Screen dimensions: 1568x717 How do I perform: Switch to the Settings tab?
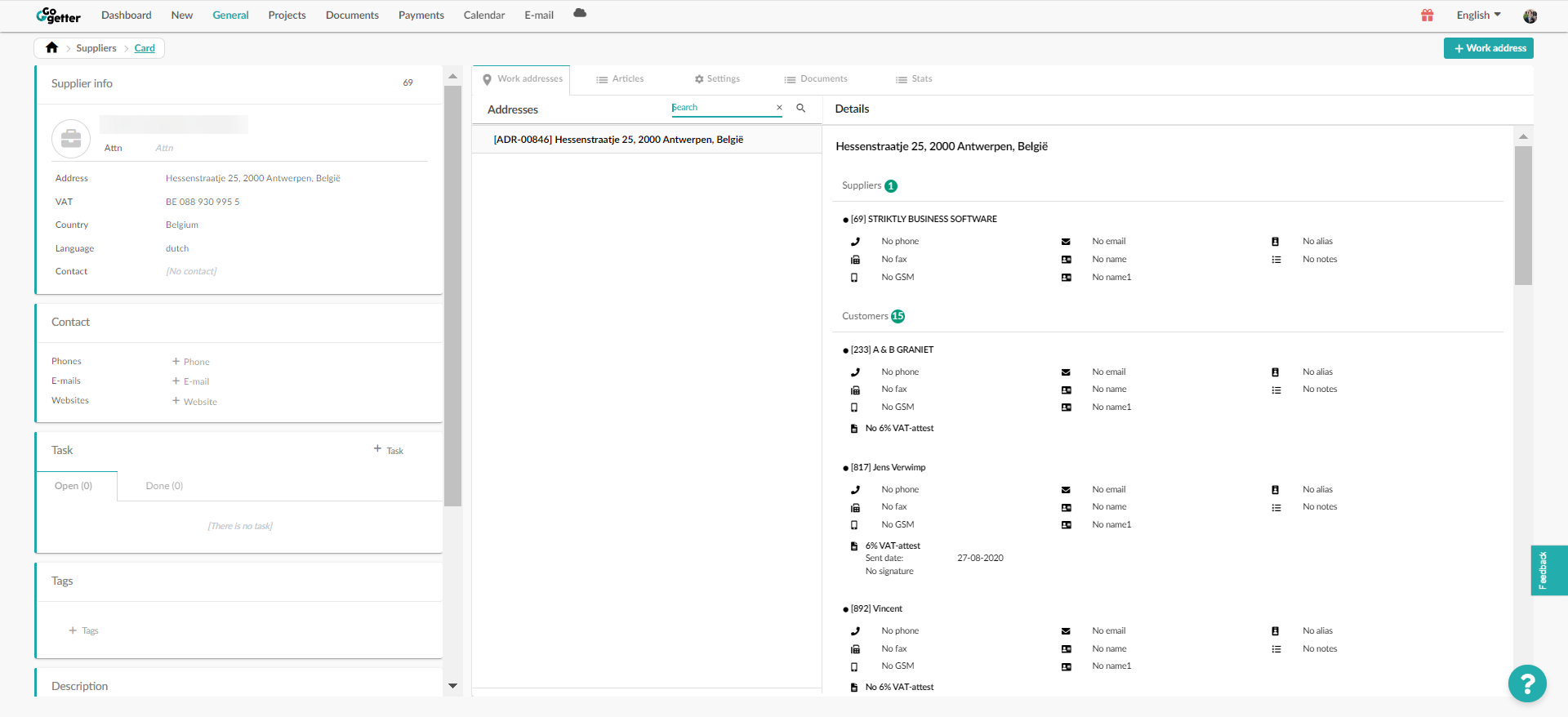tap(717, 79)
